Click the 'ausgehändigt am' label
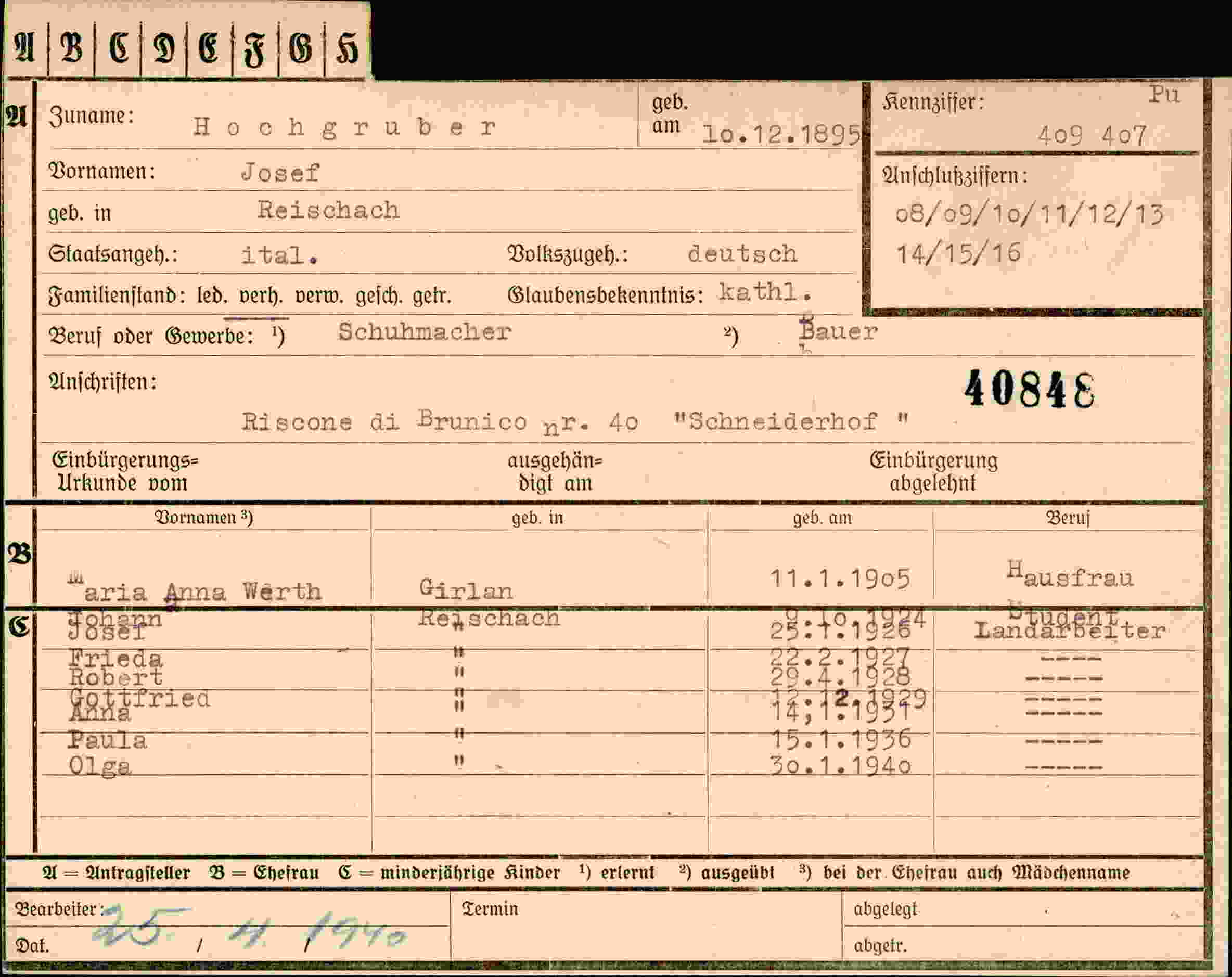1232x977 pixels. (555, 472)
